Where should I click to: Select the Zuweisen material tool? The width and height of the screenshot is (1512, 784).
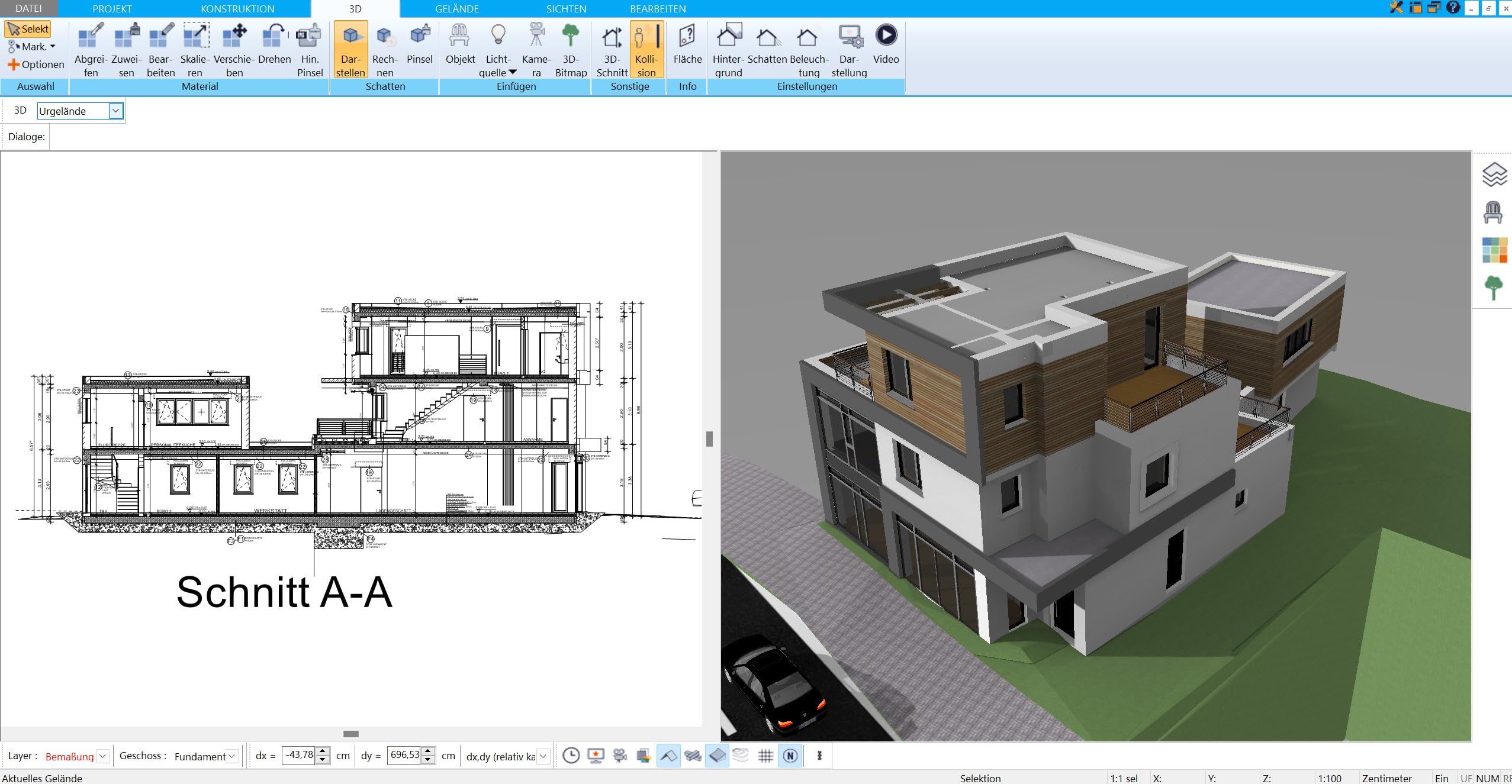126,50
